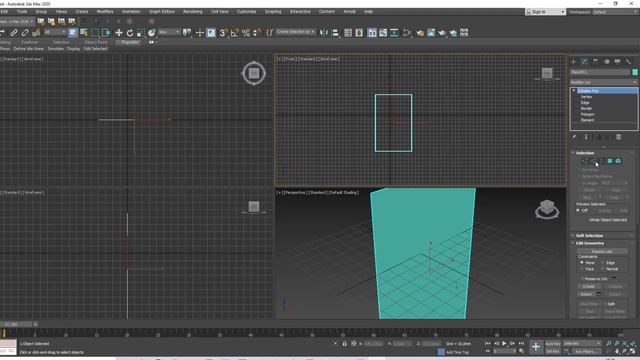Open the Scene Explorer icon
This screenshot has width=640, height=360.
pyautogui.click(x=348, y=33)
